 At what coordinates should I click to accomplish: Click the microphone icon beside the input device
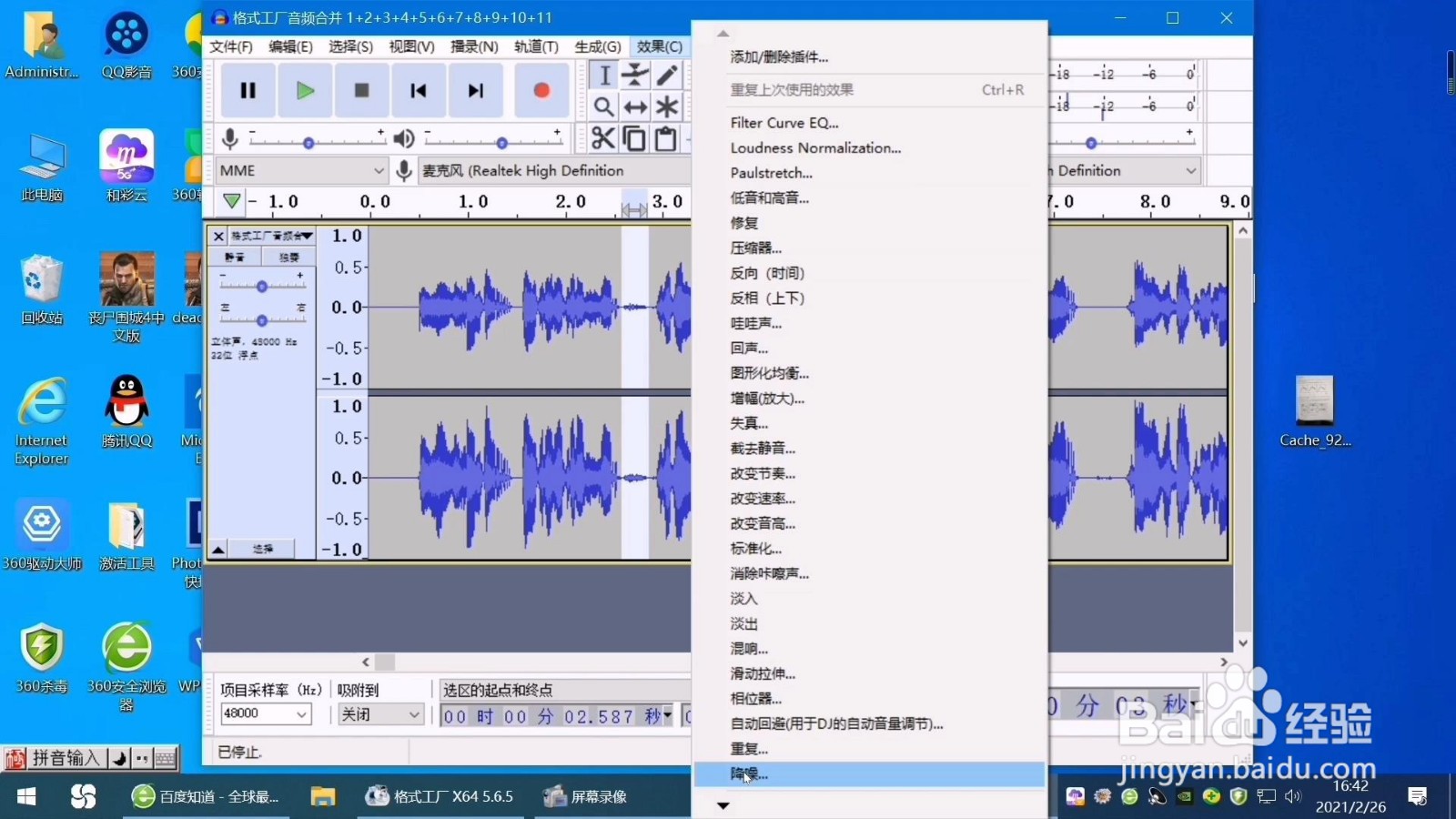[404, 170]
